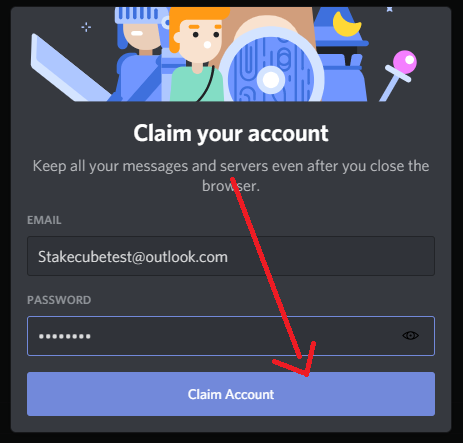Click the PASSWORD field label
The width and height of the screenshot is (463, 443).
(x=59, y=300)
